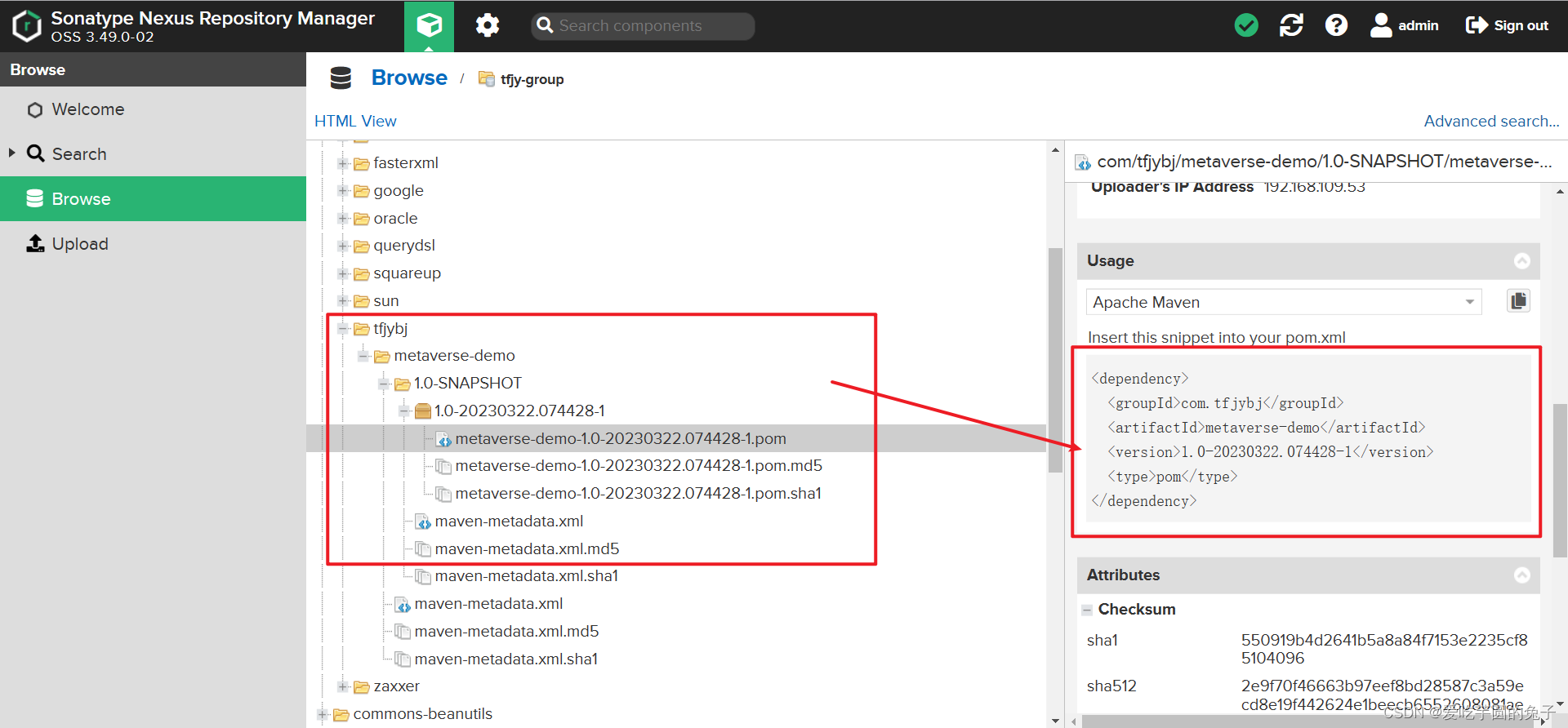The height and width of the screenshot is (728, 1568).
Task: Click the Sign out label
Action: pos(1521,25)
